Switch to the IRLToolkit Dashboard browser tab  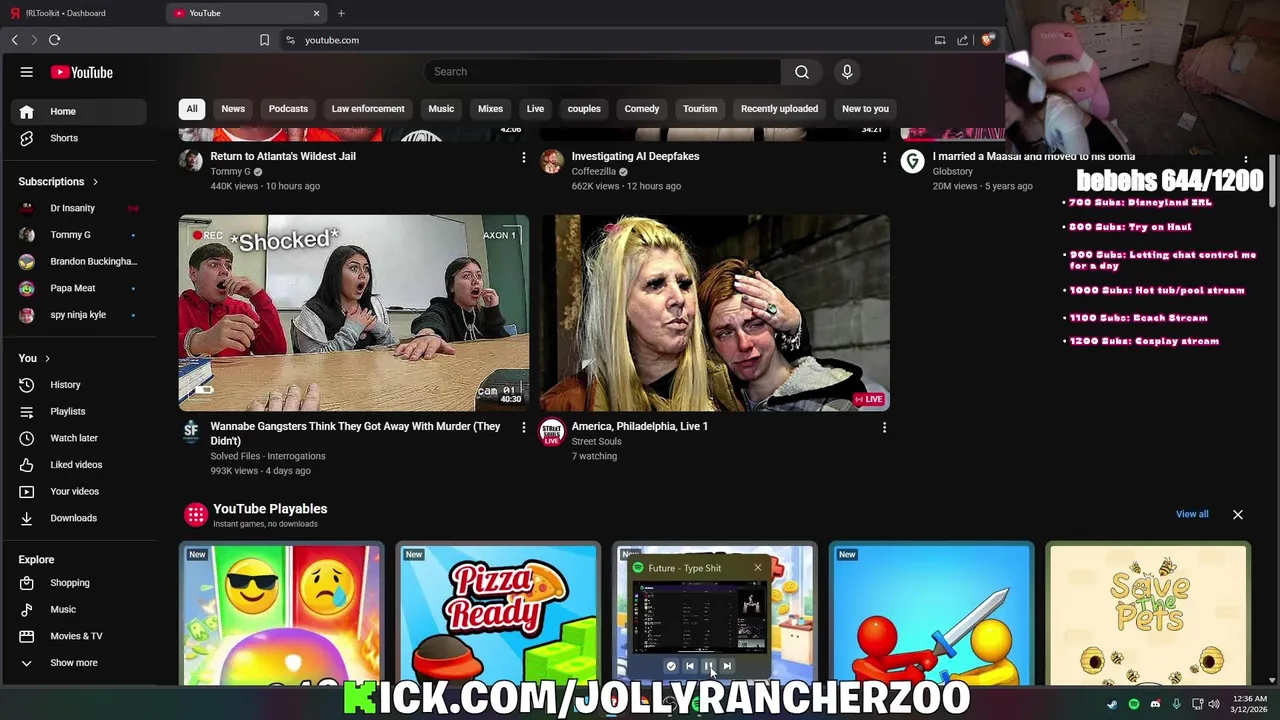(x=82, y=13)
